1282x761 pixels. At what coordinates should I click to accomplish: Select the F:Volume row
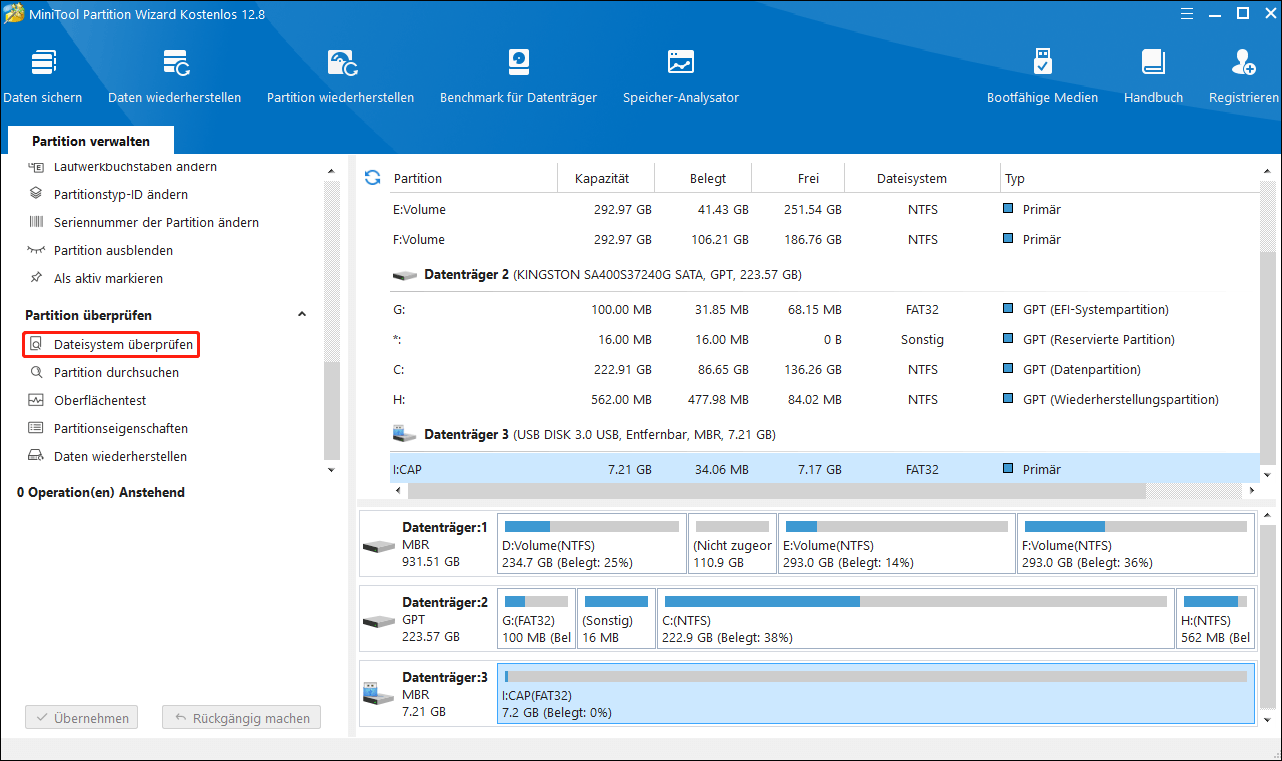point(825,240)
